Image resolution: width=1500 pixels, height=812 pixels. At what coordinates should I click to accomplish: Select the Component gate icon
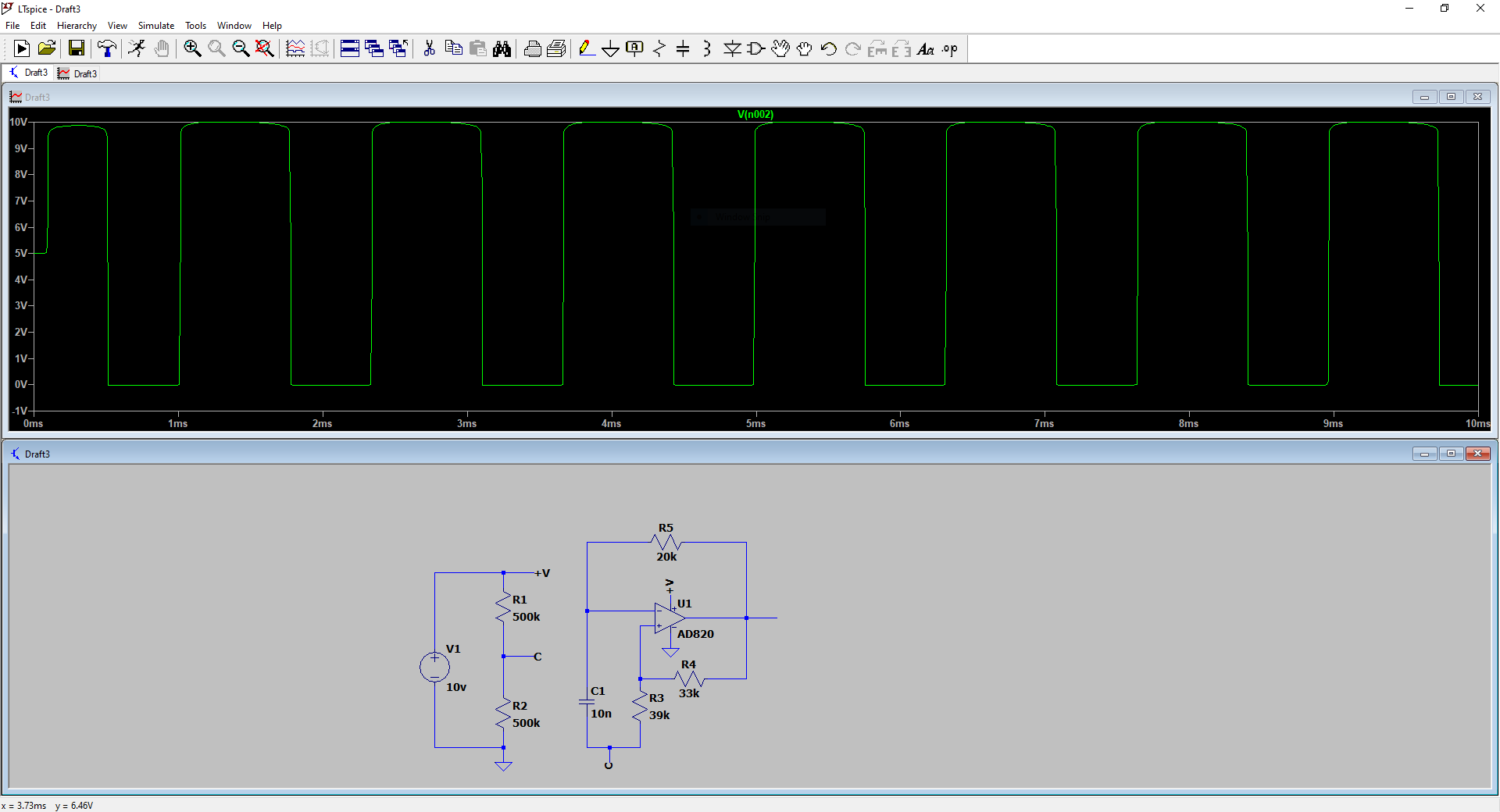coord(756,49)
